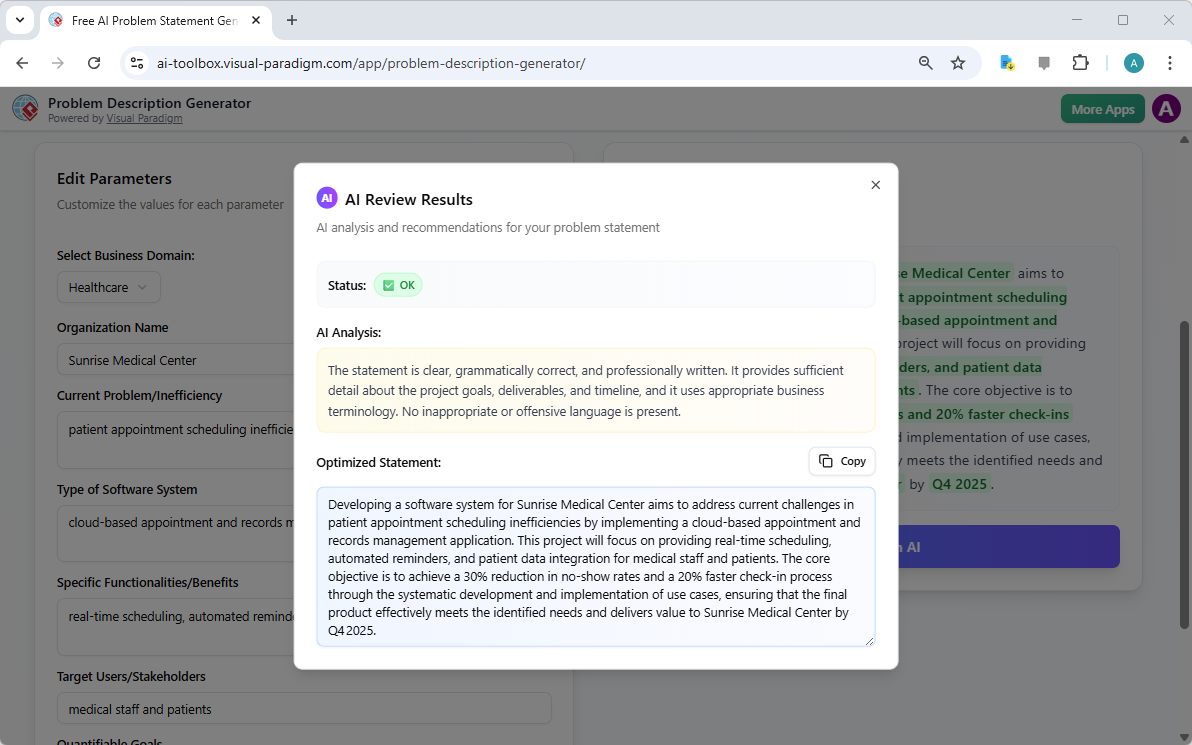Click the purple A account avatar in the header
The image size is (1192, 745).
click(1166, 108)
